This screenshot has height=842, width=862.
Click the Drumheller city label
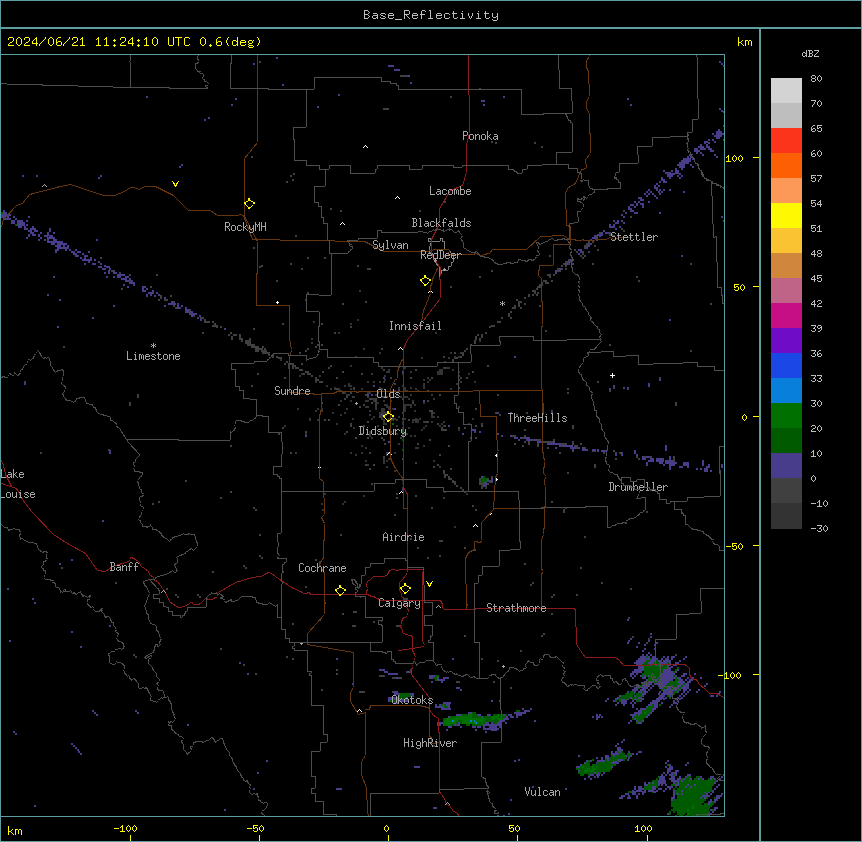click(638, 487)
